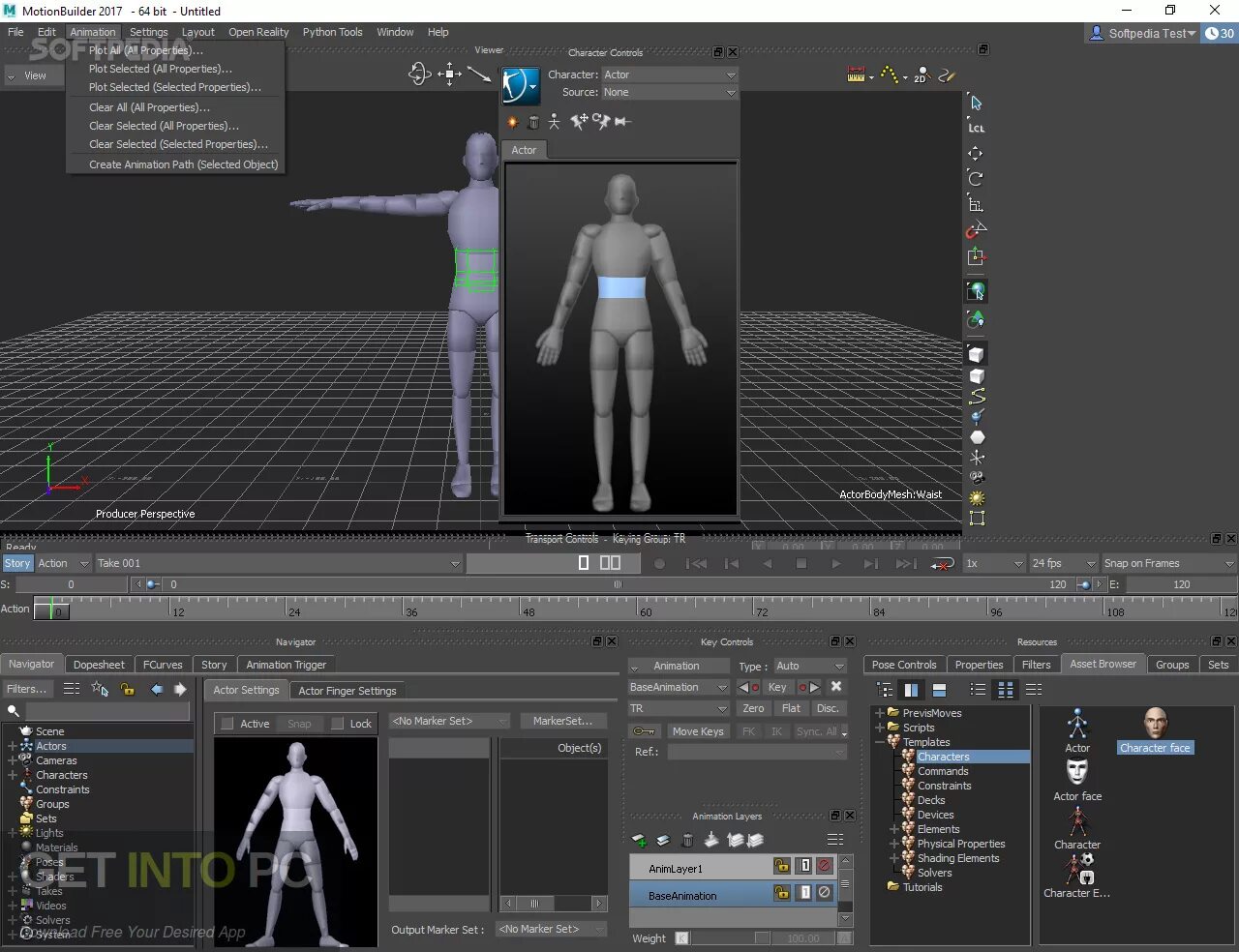Screen dimensions: 1239x952
Task: Select the Orbit camera tool in Viewer
Action: pyautogui.click(x=419, y=74)
